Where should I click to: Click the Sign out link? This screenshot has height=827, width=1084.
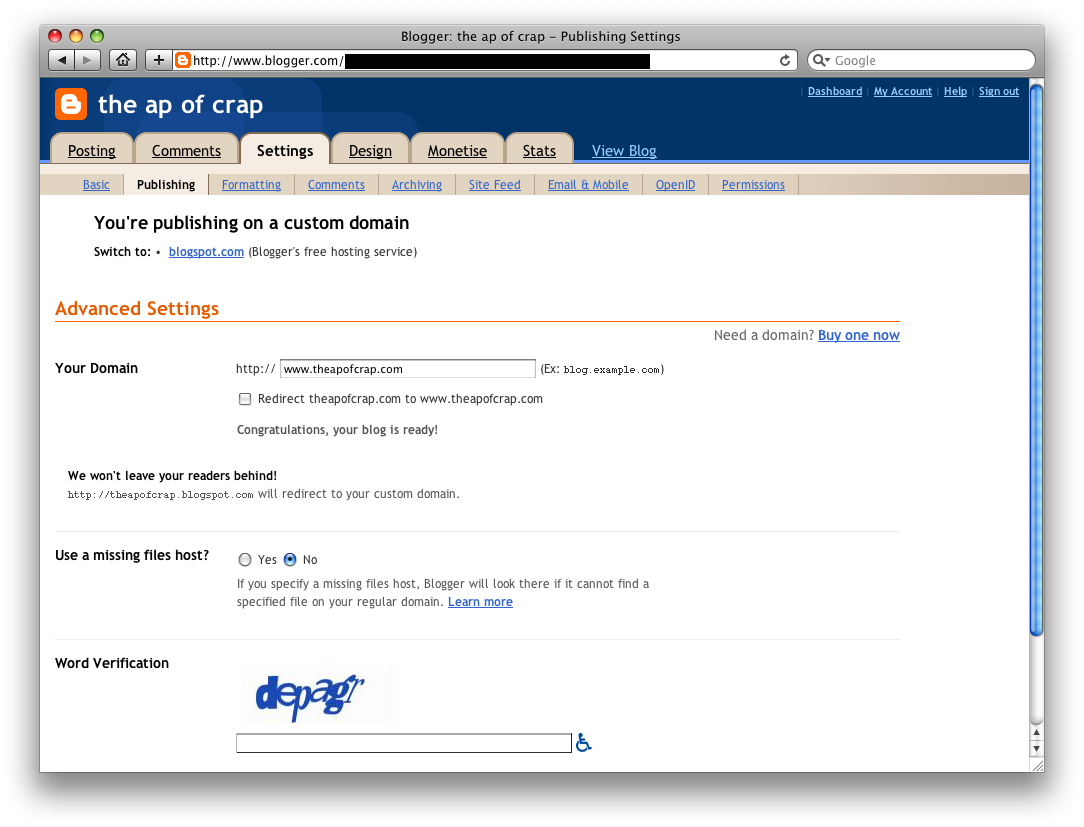(998, 91)
